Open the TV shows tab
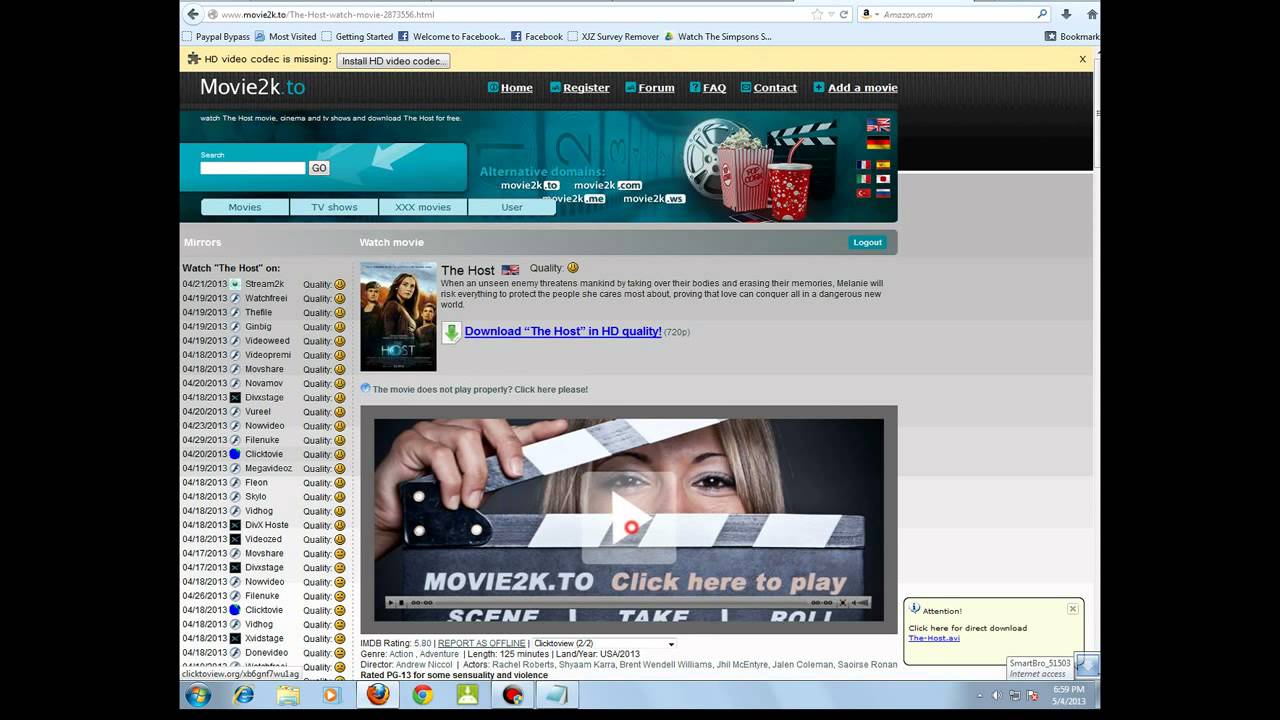The height and width of the screenshot is (720, 1280). click(x=334, y=207)
